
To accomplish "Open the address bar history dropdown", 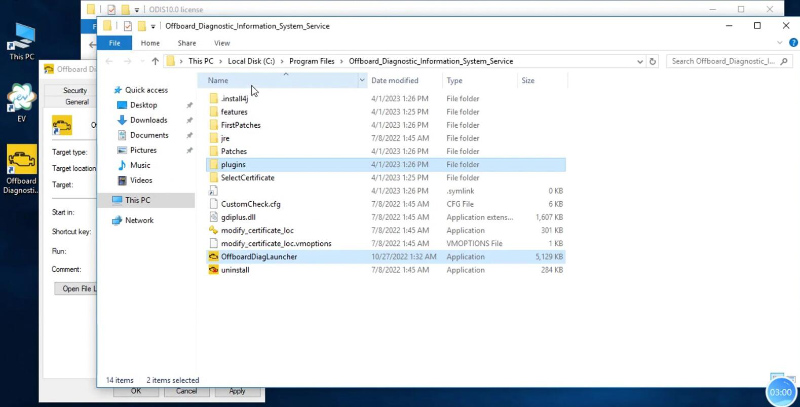I will (x=640, y=61).
